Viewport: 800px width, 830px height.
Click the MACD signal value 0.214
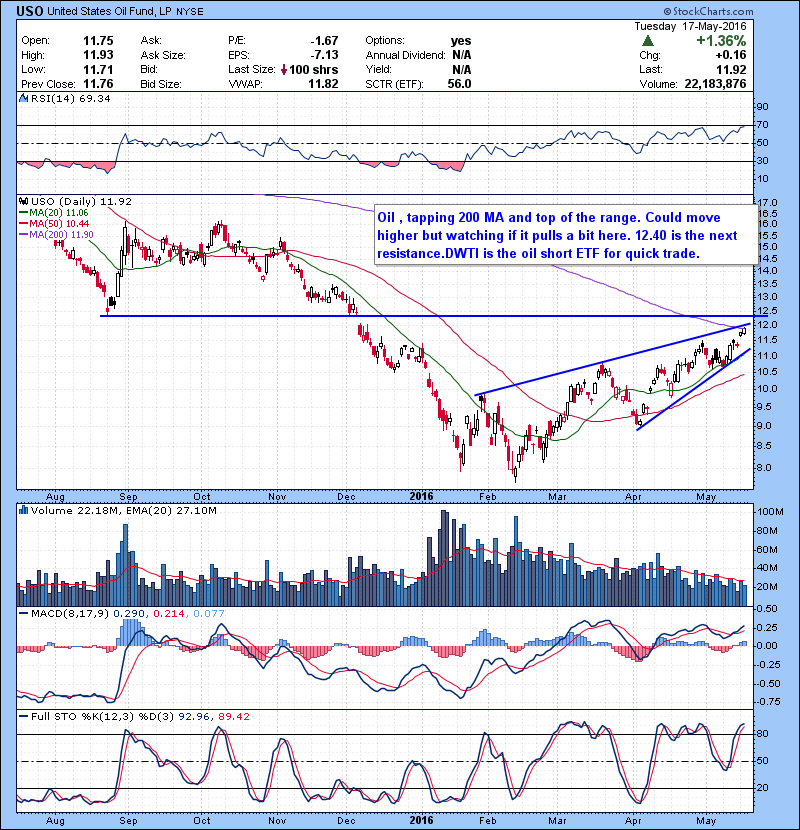(168, 614)
